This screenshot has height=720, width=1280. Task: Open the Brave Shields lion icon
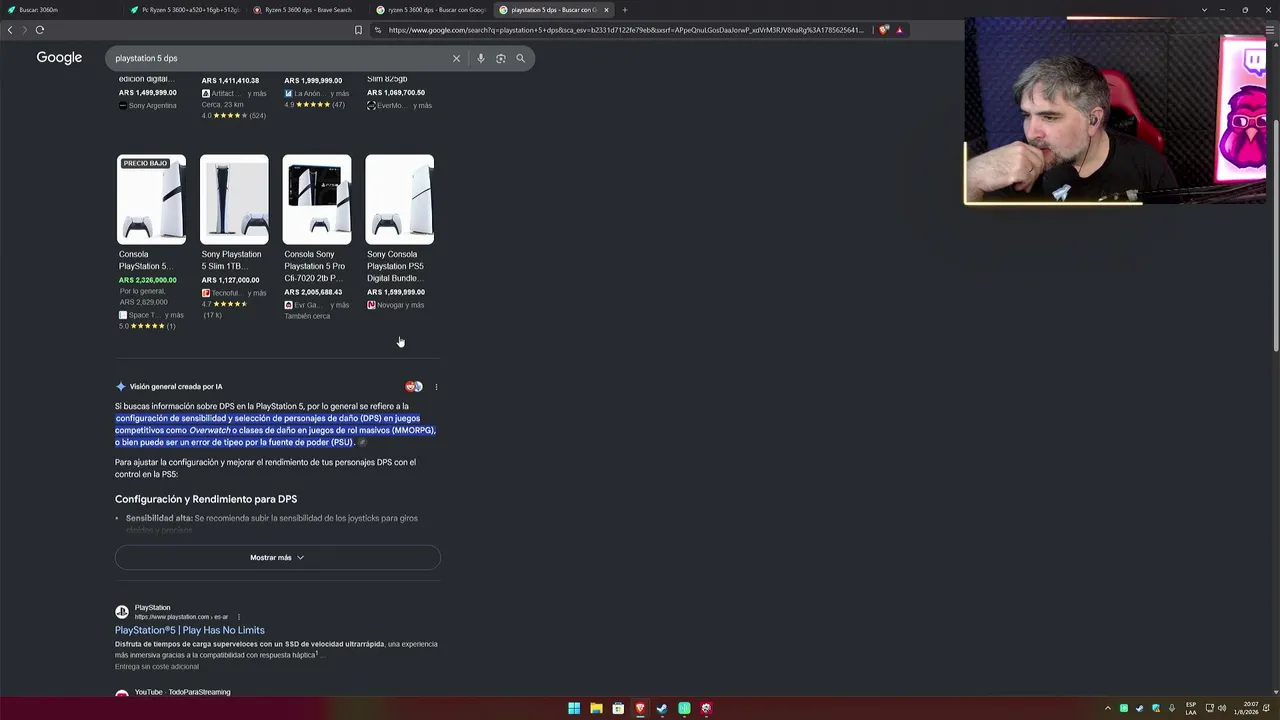(884, 30)
